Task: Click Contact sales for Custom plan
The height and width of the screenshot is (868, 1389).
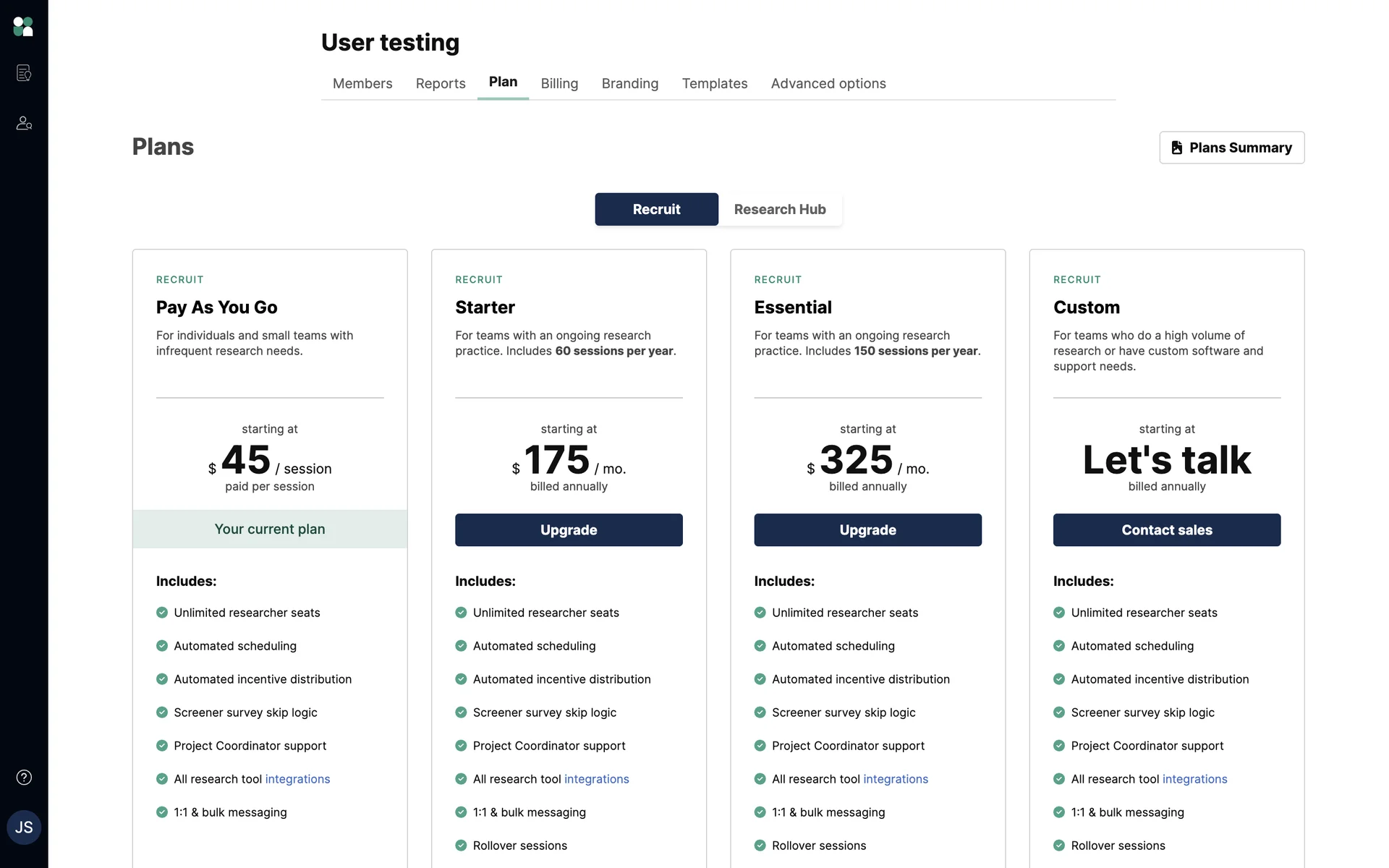Action: click(1166, 530)
